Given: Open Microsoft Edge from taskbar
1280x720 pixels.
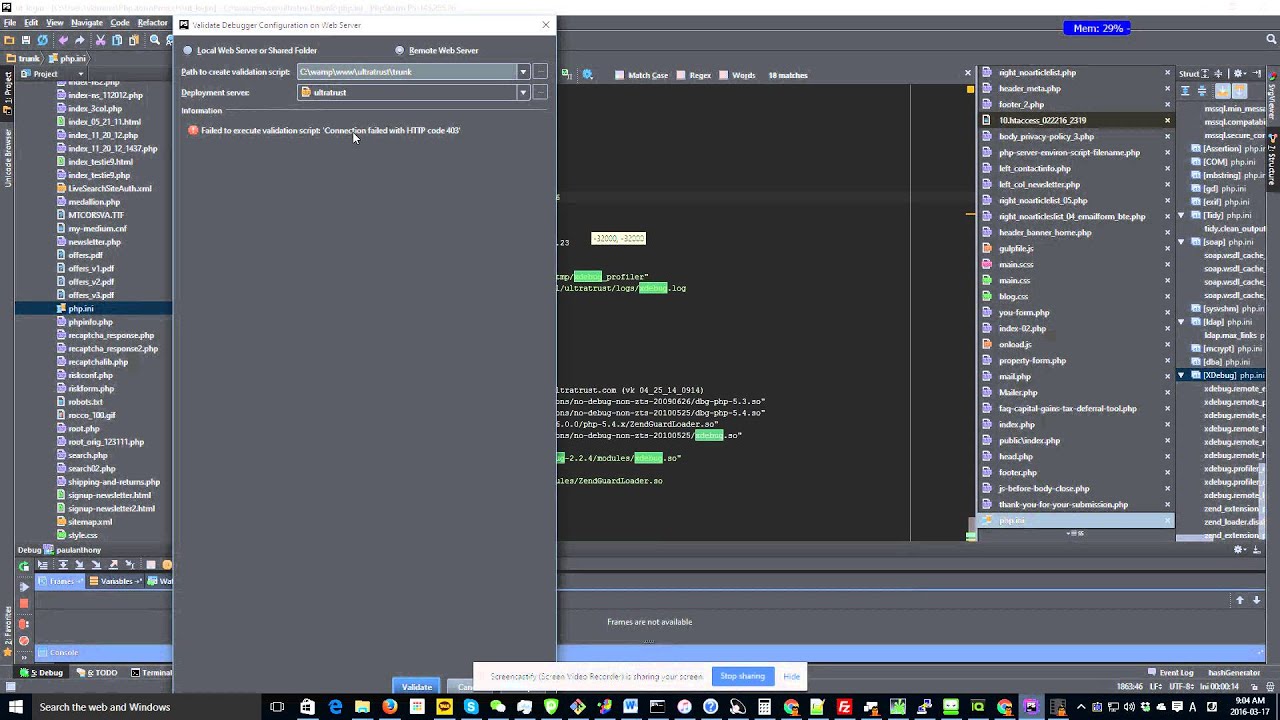Looking at the screenshot, I should click(x=335, y=707).
